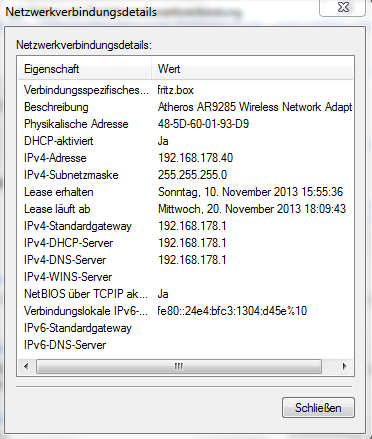Select the Eigenschaft column header
372x439 pixels.
tap(85, 69)
